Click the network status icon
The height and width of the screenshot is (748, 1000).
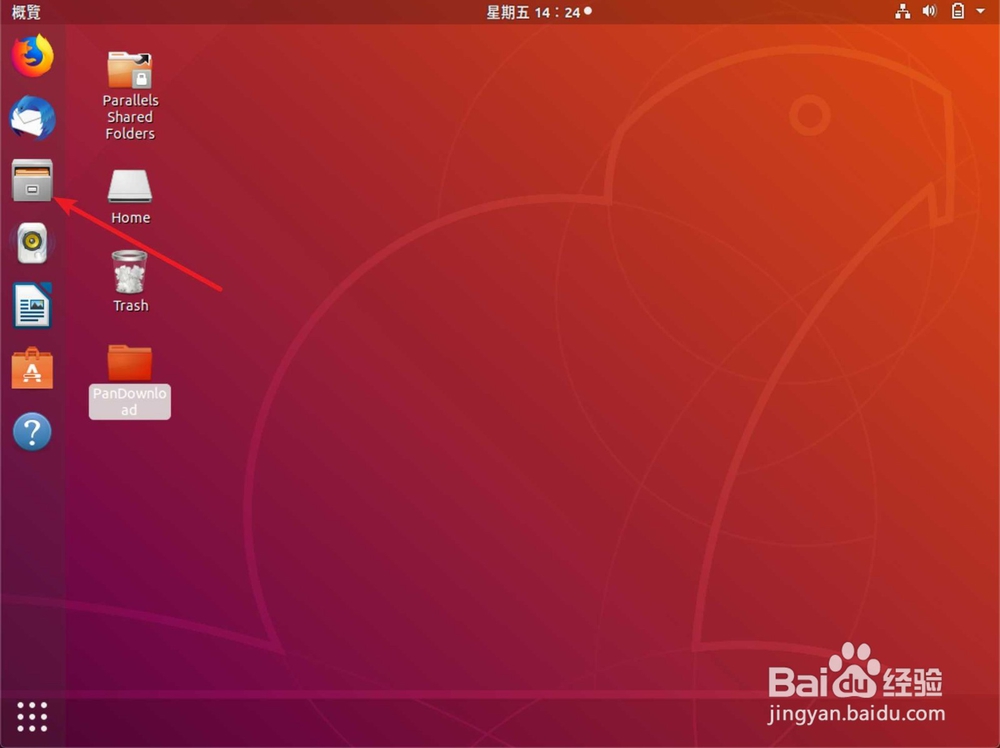tap(902, 11)
